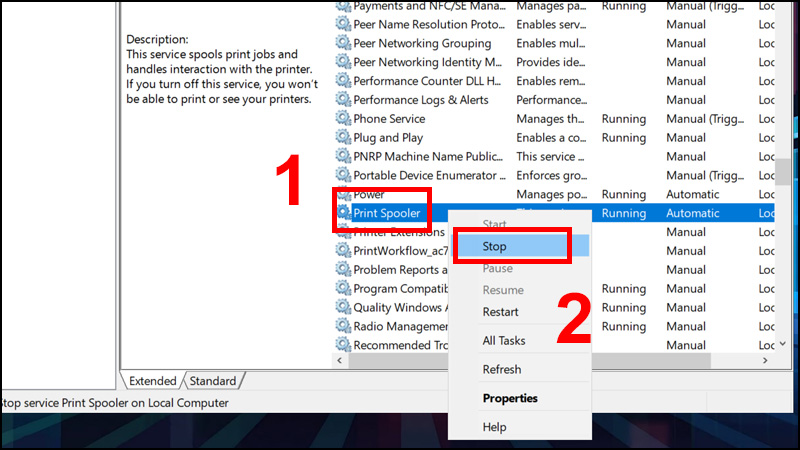Click the Print Spooler service gear icon
This screenshot has height=450, width=800.
[x=344, y=213]
